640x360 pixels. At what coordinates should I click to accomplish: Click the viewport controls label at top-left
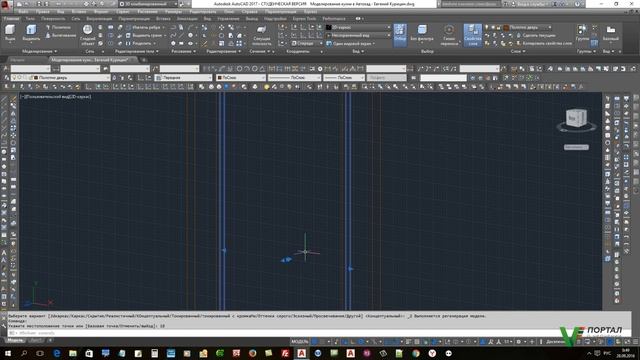point(56,97)
